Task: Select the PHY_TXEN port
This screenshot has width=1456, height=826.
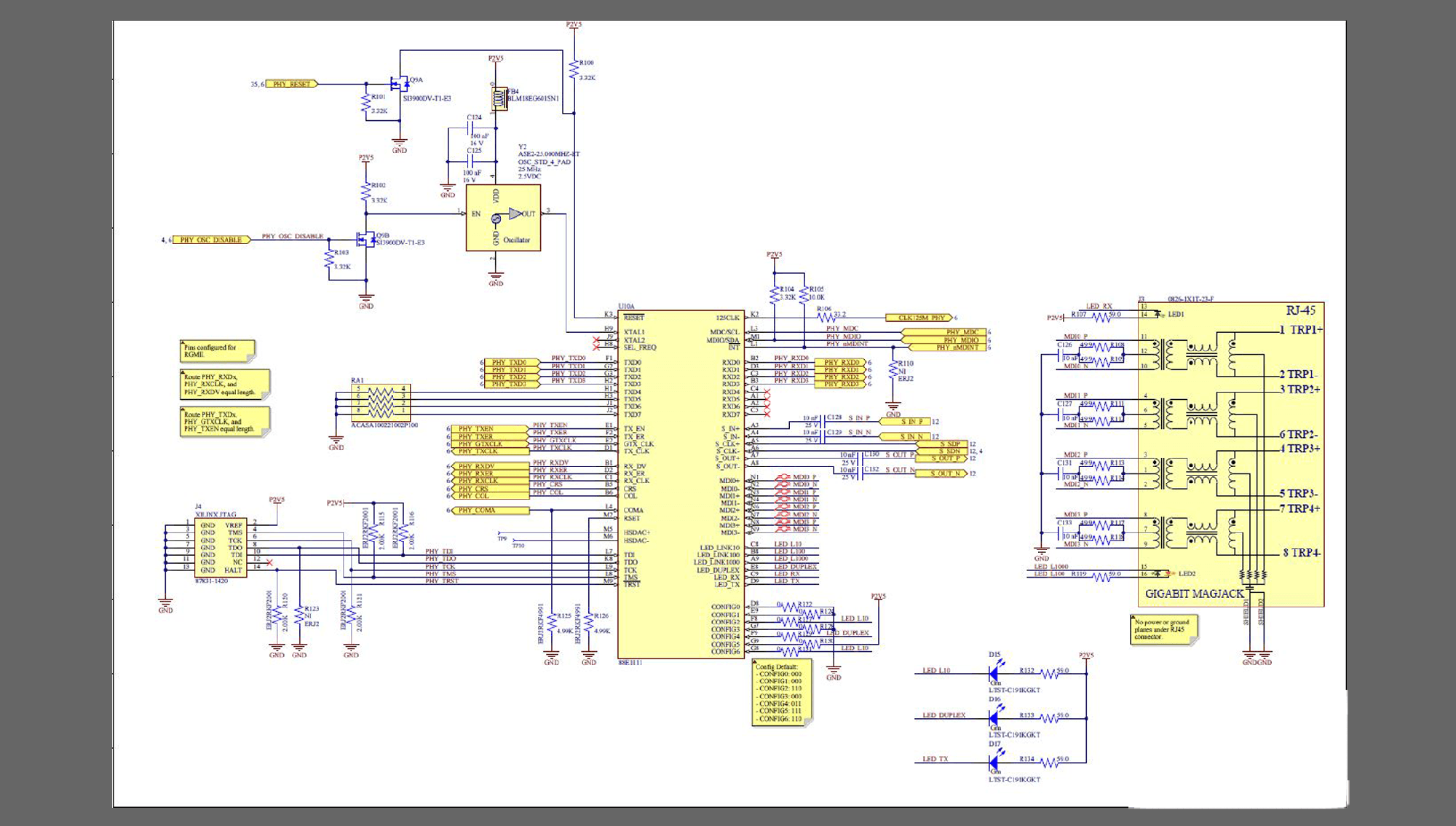Action: pos(489,429)
